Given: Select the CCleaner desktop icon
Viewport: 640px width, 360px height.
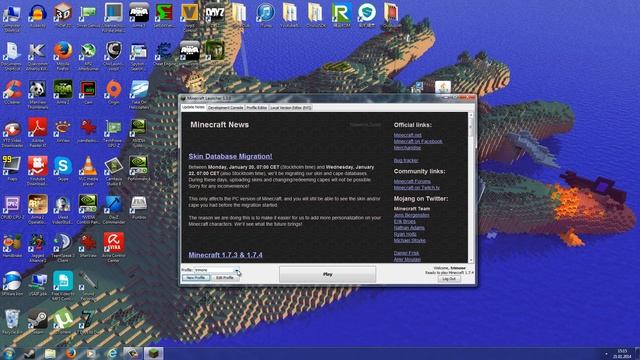Looking at the screenshot, I should (x=12, y=92).
